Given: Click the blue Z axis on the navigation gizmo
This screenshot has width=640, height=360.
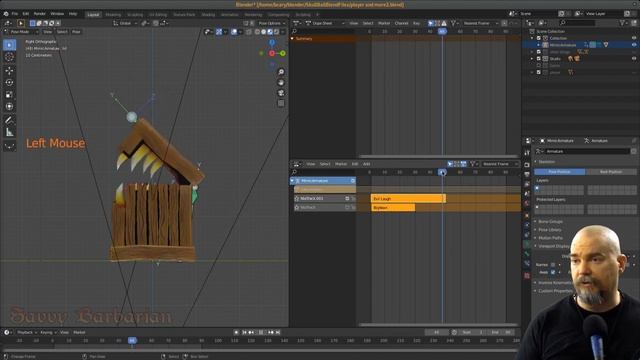Looking at the screenshot, I should click(x=272, y=42).
